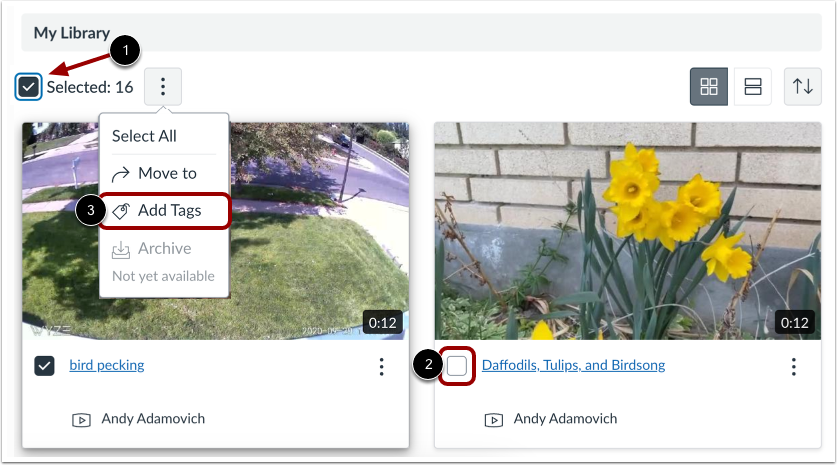Open the bulk actions three-dot menu

point(163,86)
